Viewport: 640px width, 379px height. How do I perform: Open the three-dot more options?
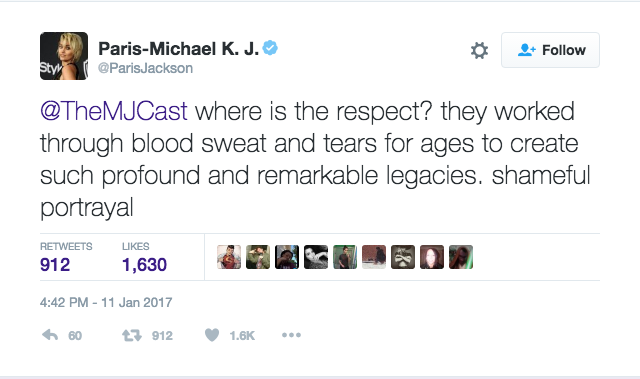pyautogui.click(x=291, y=335)
